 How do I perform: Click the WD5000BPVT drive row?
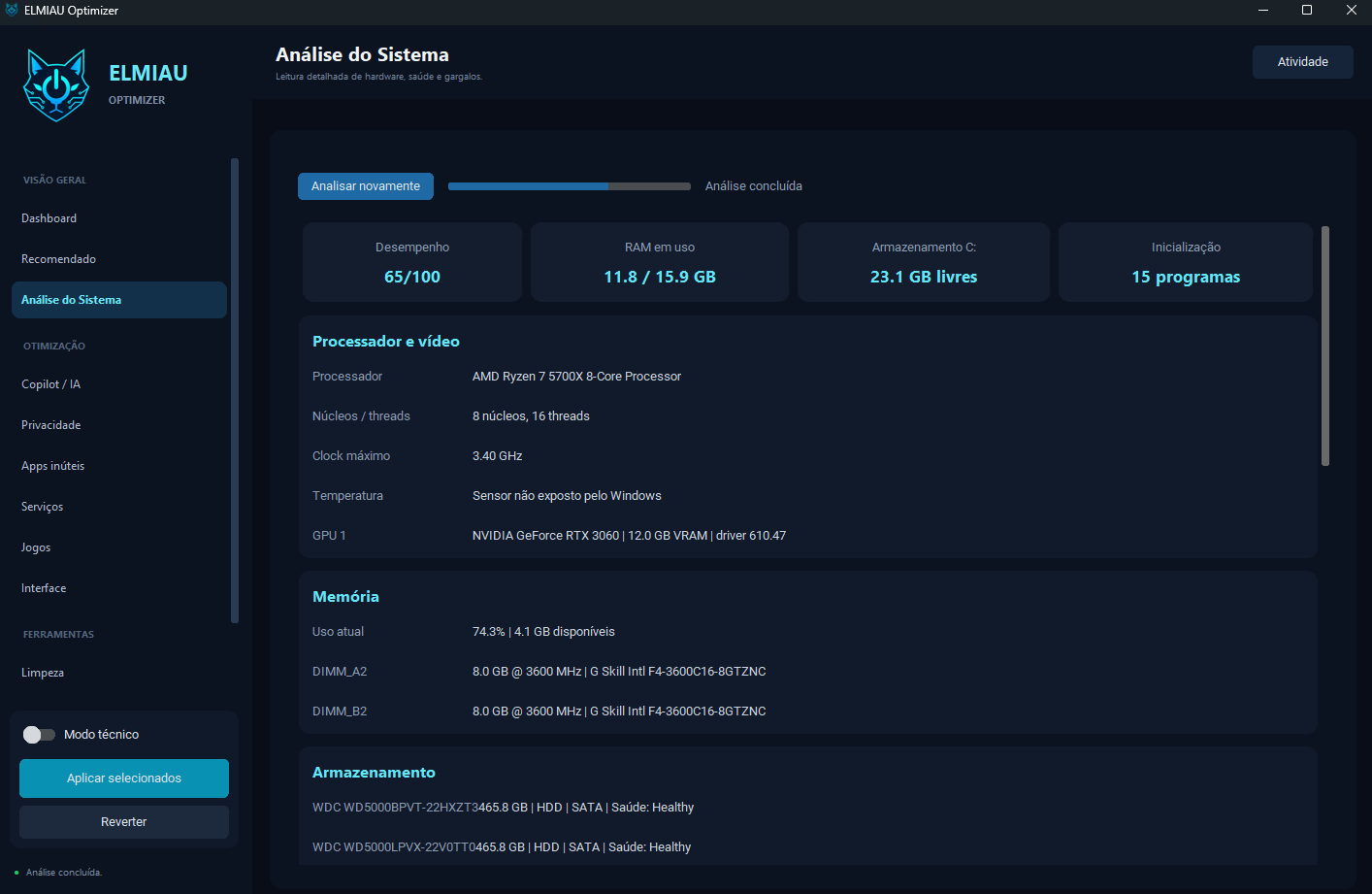click(807, 808)
